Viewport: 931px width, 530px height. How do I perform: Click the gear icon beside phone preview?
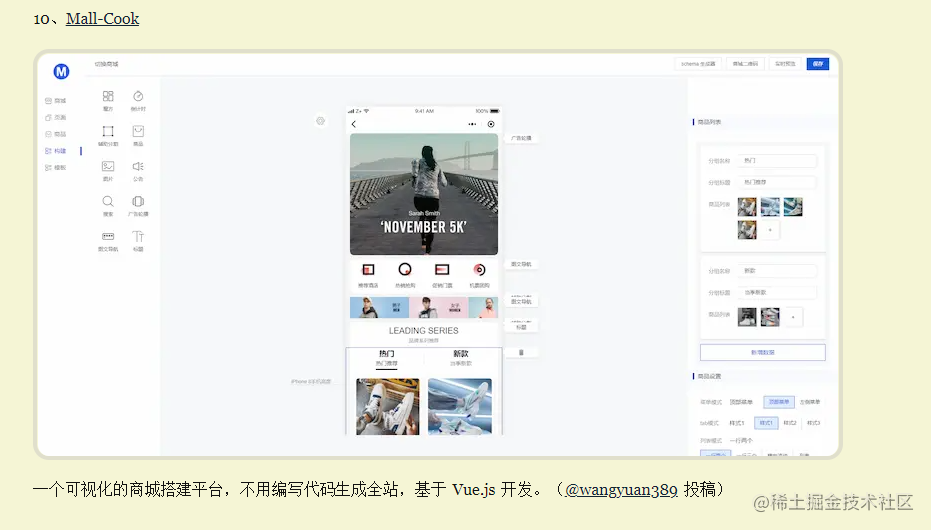coord(321,121)
